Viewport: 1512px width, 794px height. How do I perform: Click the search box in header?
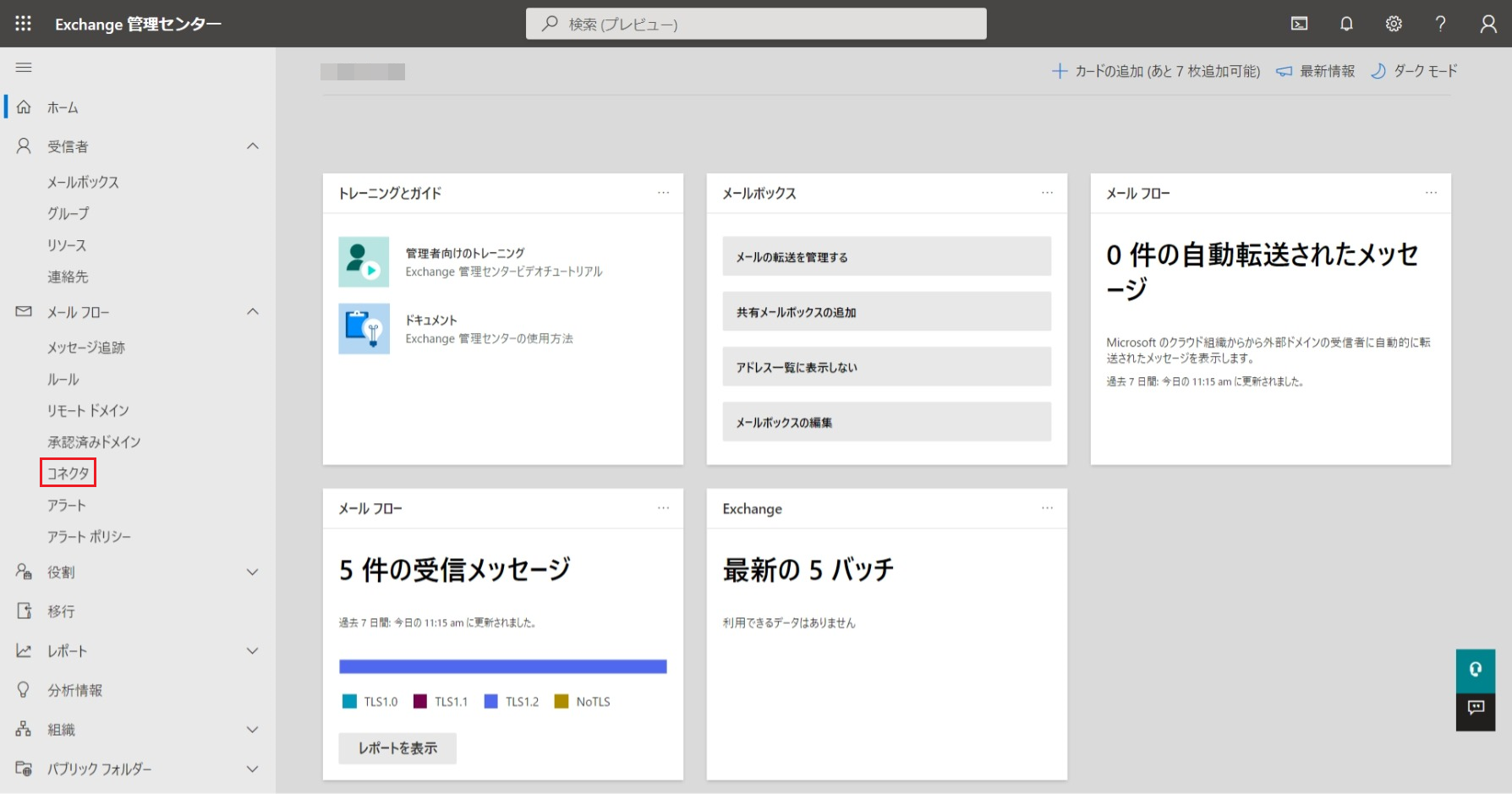tap(756, 24)
